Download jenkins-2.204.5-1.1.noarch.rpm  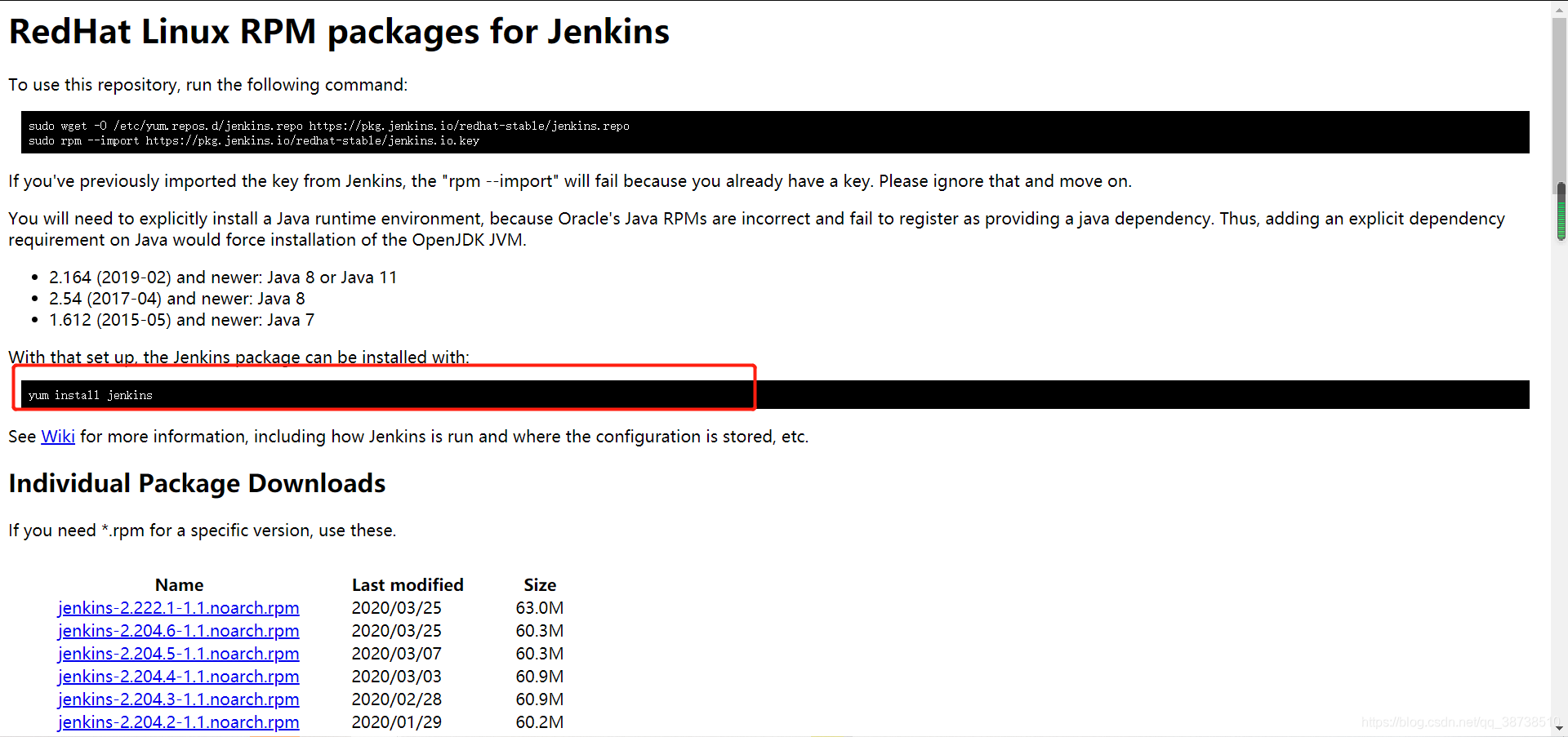[x=178, y=654]
